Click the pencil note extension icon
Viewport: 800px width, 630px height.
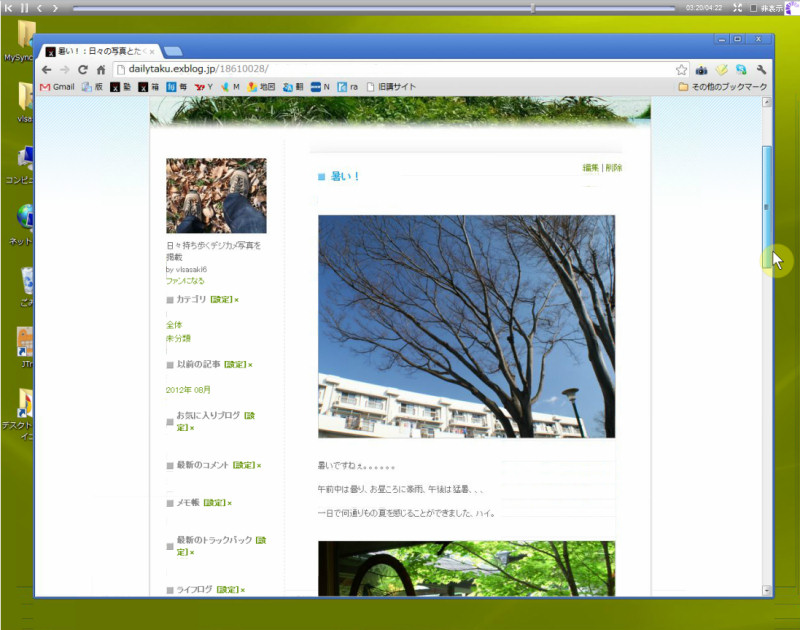point(721,70)
